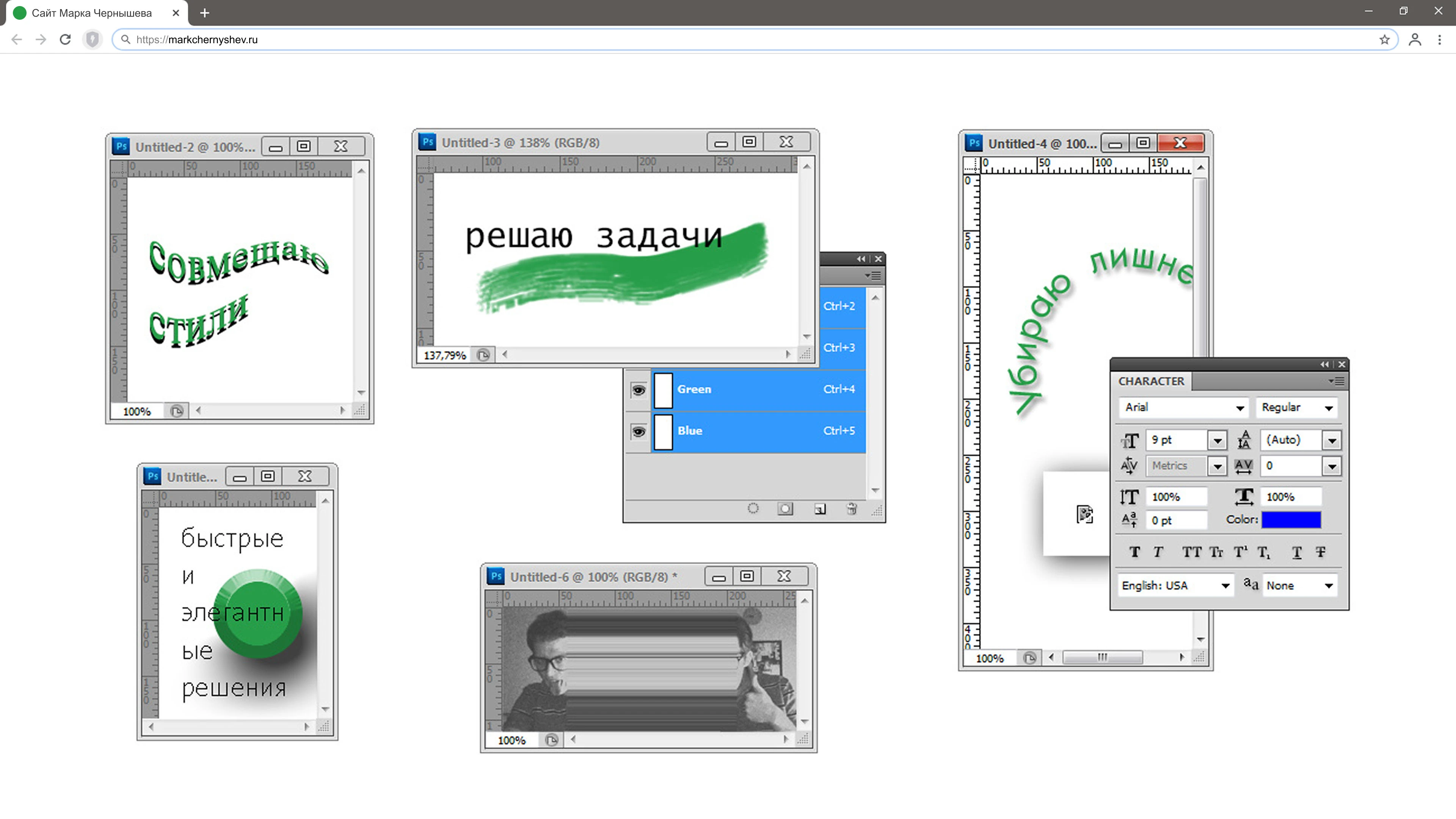Screen dimensions: 1456x819
Task: Click the browser address bar
Action: pyautogui.click(x=755, y=39)
